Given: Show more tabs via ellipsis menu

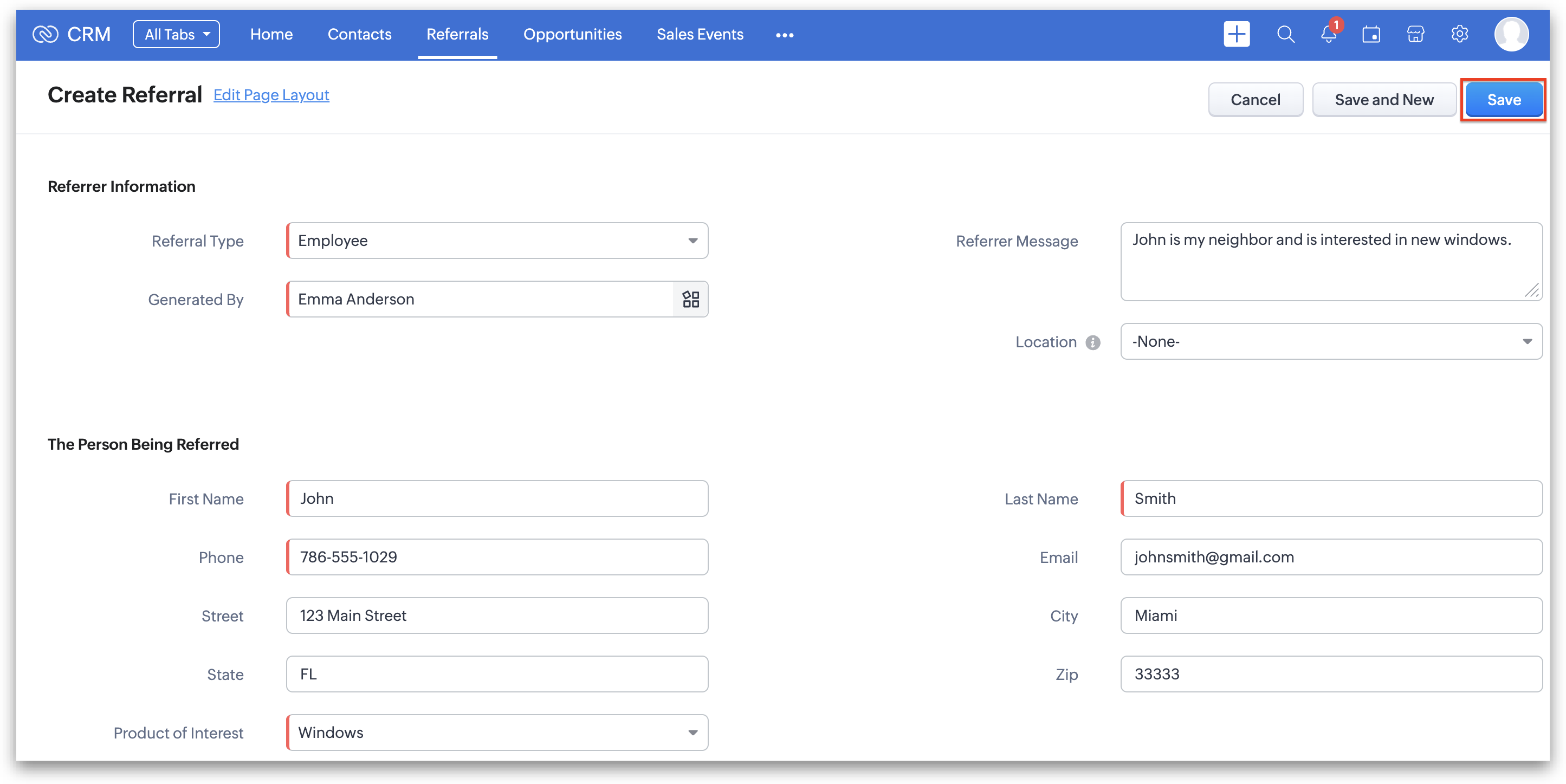Looking at the screenshot, I should pyautogui.click(x=784, y=35).
